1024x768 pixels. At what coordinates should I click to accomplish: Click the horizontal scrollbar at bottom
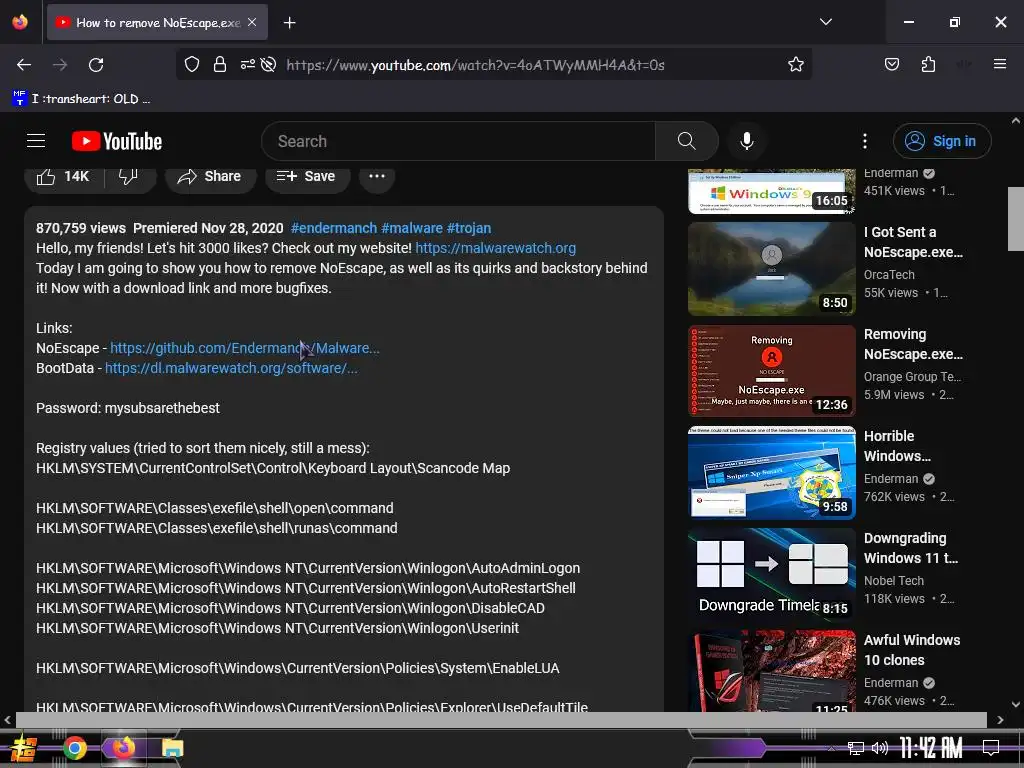pos(501,720)
